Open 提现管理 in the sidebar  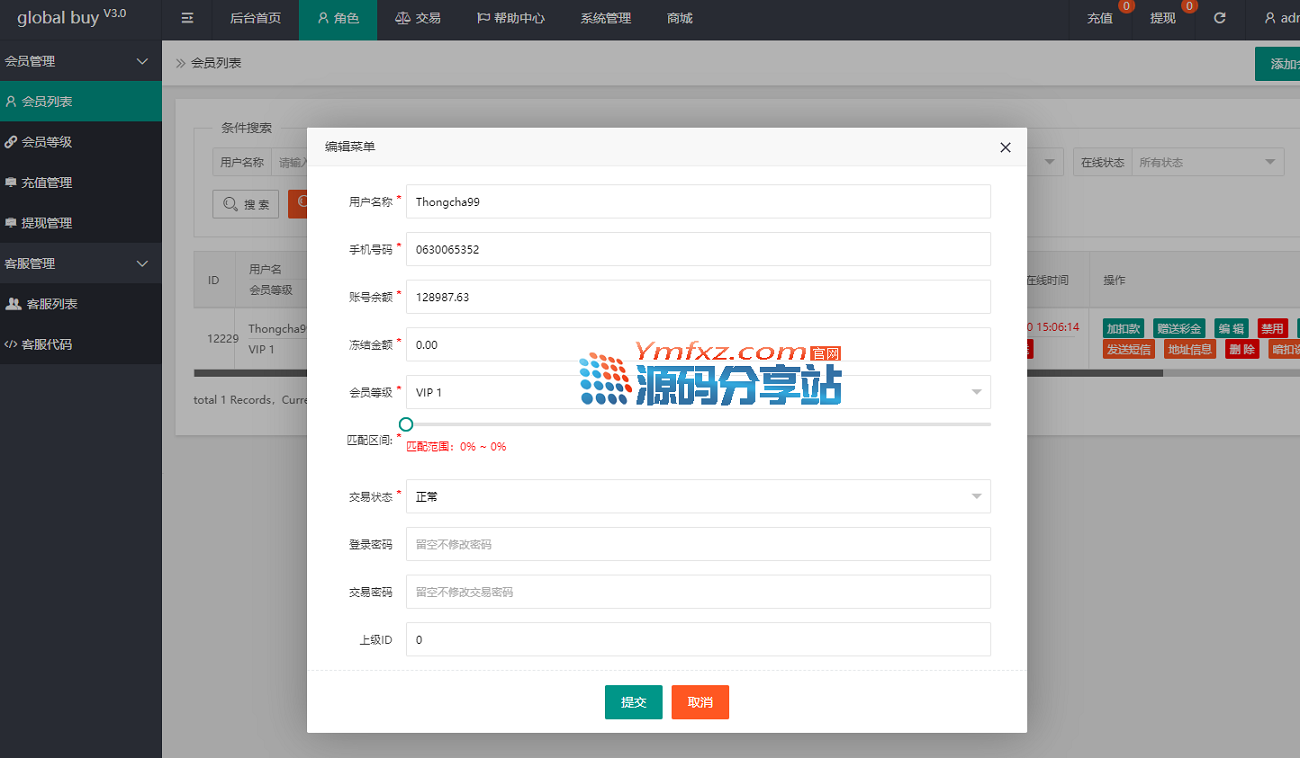tap(47, 223)
